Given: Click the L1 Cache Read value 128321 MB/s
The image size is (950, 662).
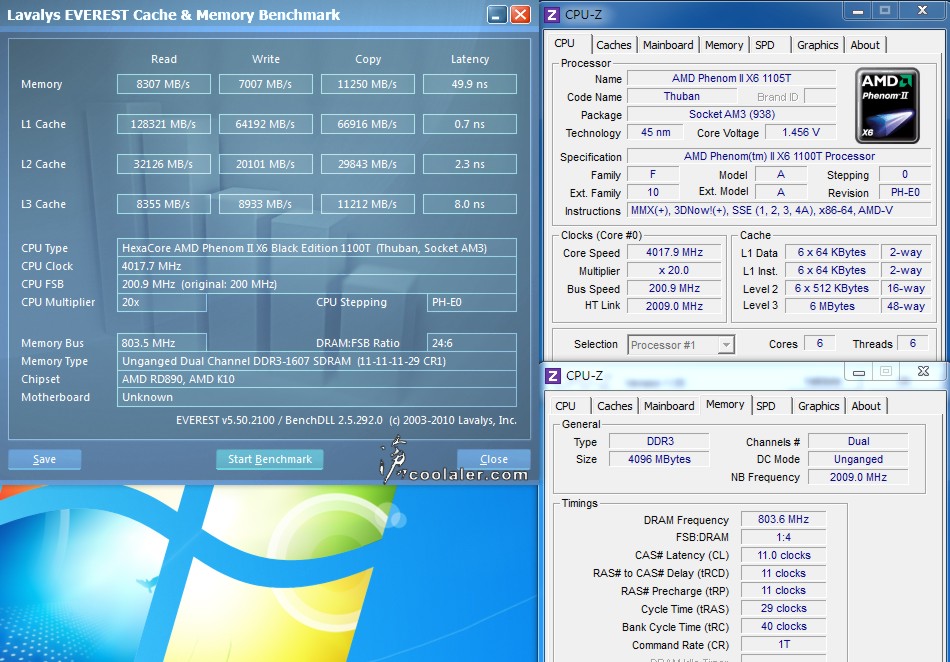Looking at the screenshot, I should 164,124.
